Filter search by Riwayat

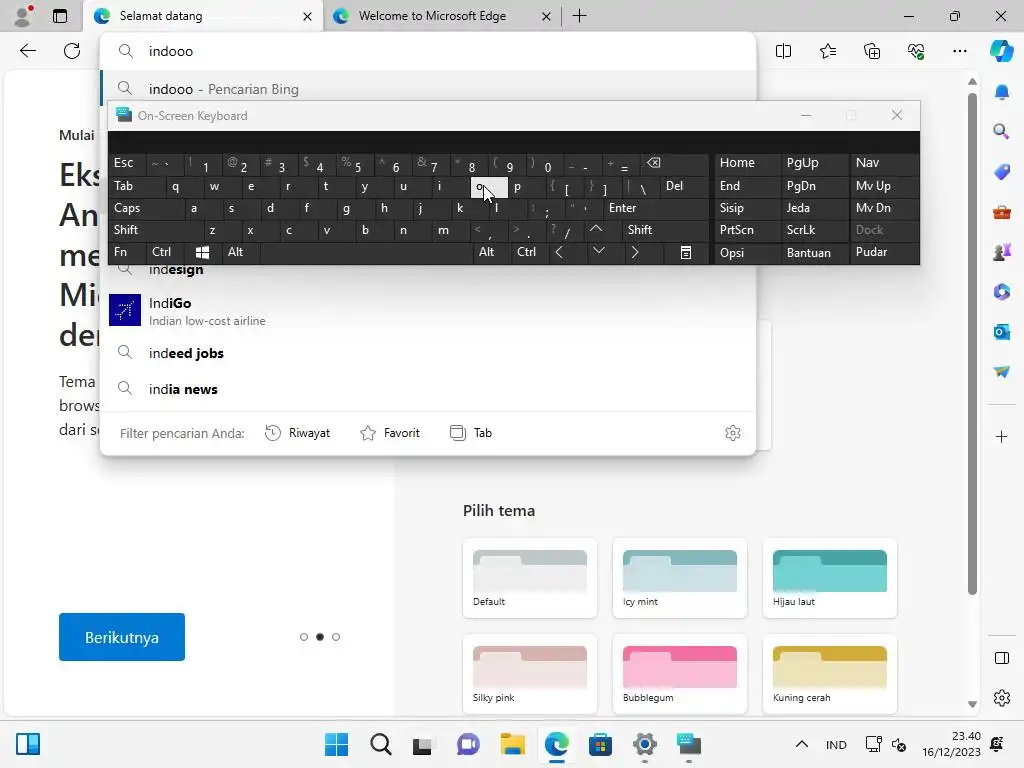pyautogui.click(x=297, y=433)
